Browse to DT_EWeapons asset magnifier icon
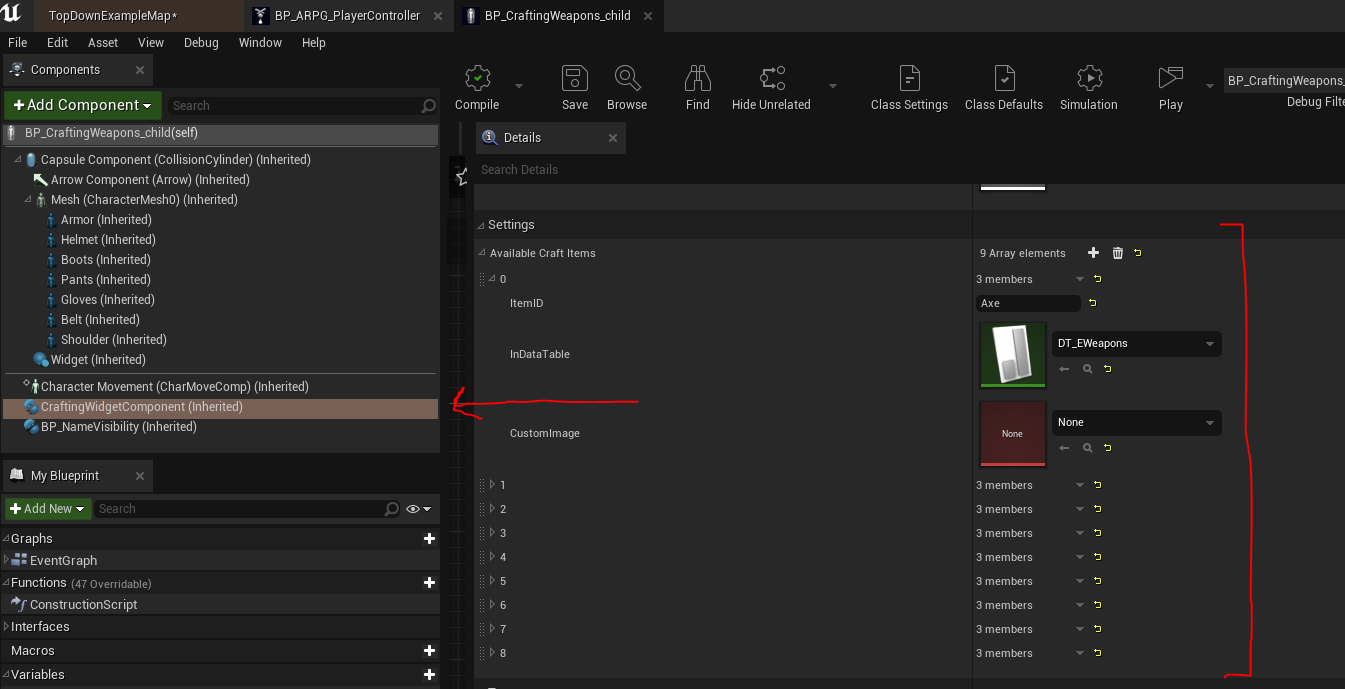The height and width of the screenshot is (689, 1345). tap(1088, 369)
